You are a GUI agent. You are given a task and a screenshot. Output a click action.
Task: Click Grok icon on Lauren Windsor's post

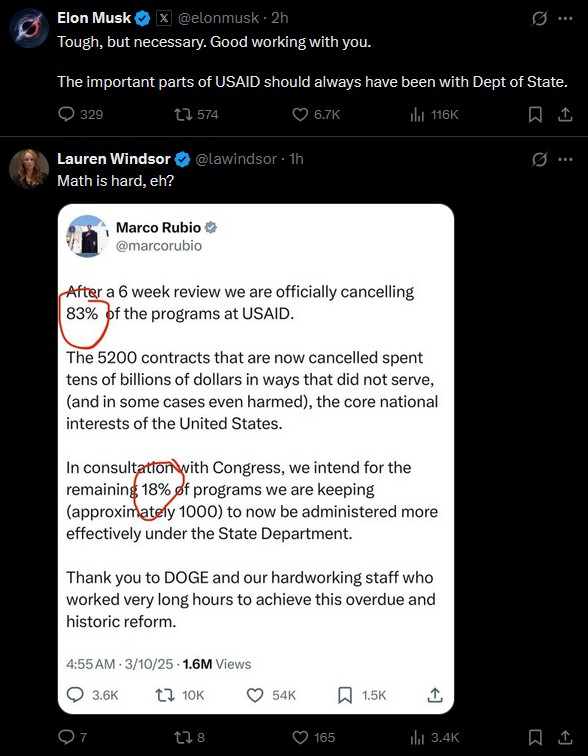coord(539,159)
